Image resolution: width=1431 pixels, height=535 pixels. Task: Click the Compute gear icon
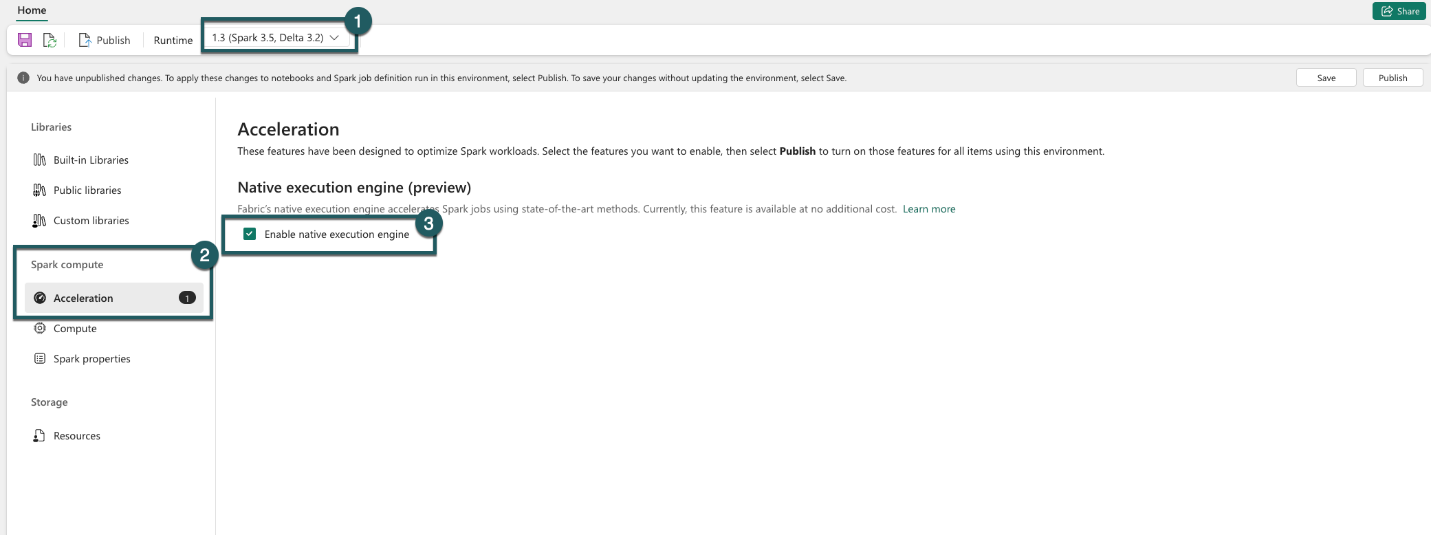[x=40, y=328]
